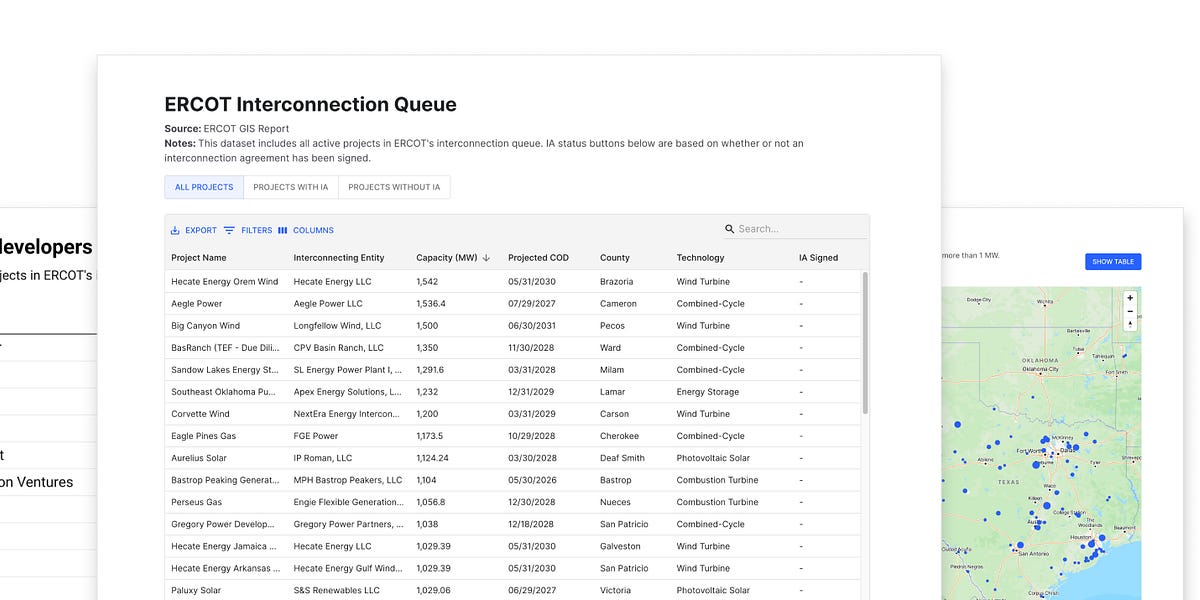Zoom in on the map with plus
Screen dimensions: 1200x600
tap(1130, 298)
